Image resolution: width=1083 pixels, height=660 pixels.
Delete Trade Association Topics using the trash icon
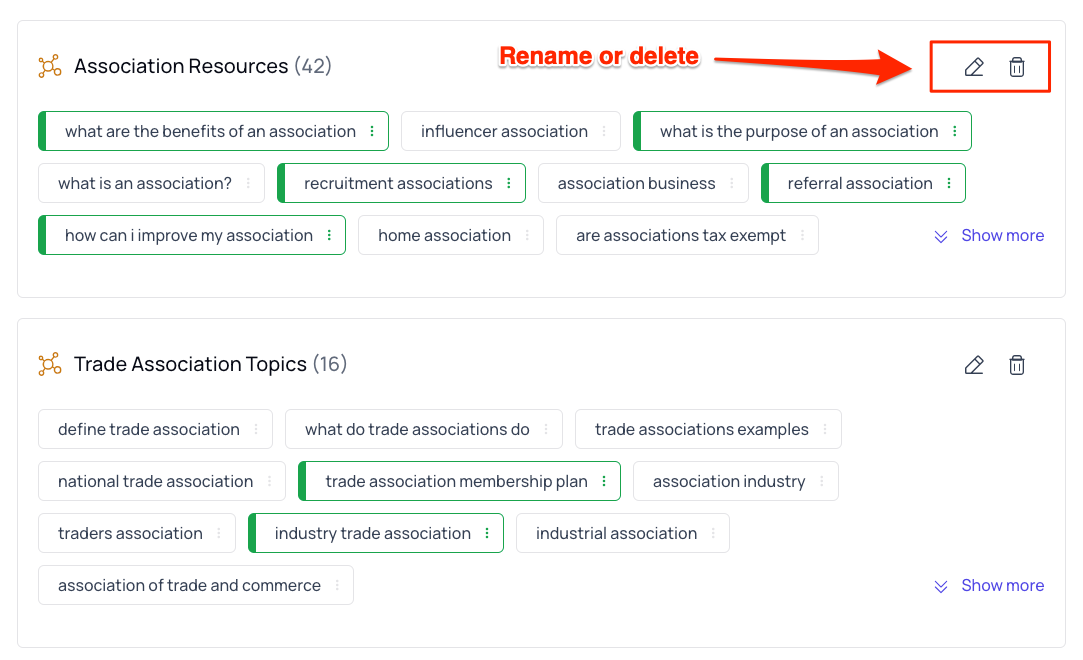pos(1017,364)
